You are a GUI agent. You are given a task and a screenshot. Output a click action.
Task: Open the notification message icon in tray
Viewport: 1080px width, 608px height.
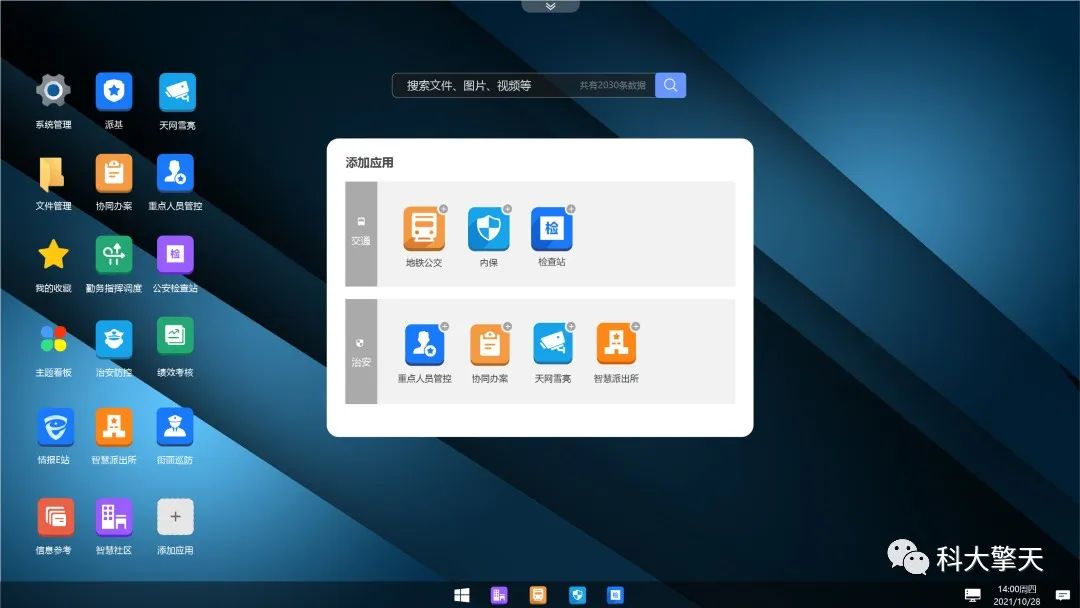click(1063, 595)
